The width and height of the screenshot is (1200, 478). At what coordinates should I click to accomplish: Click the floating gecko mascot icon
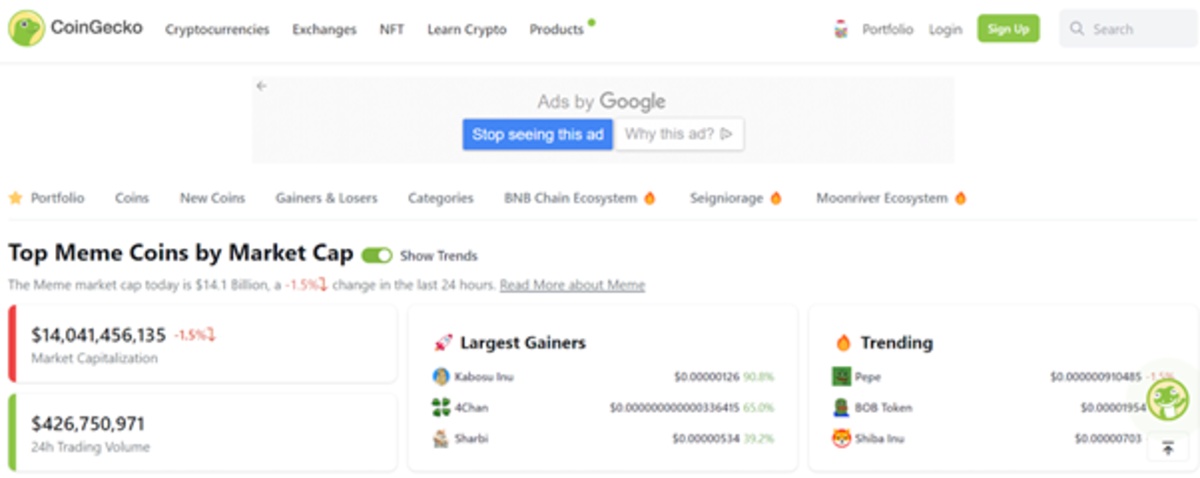[x=1166, y=400]
